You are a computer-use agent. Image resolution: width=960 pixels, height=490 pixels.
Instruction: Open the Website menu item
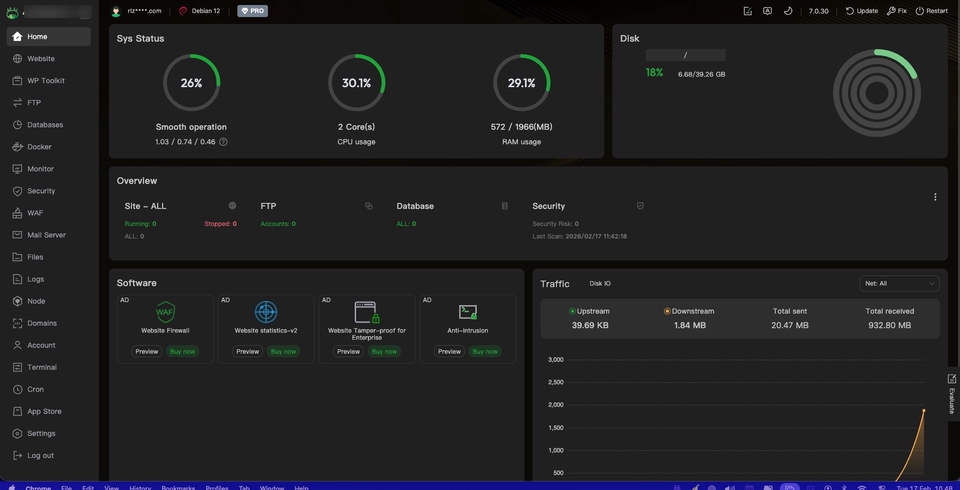pos(49,59)
